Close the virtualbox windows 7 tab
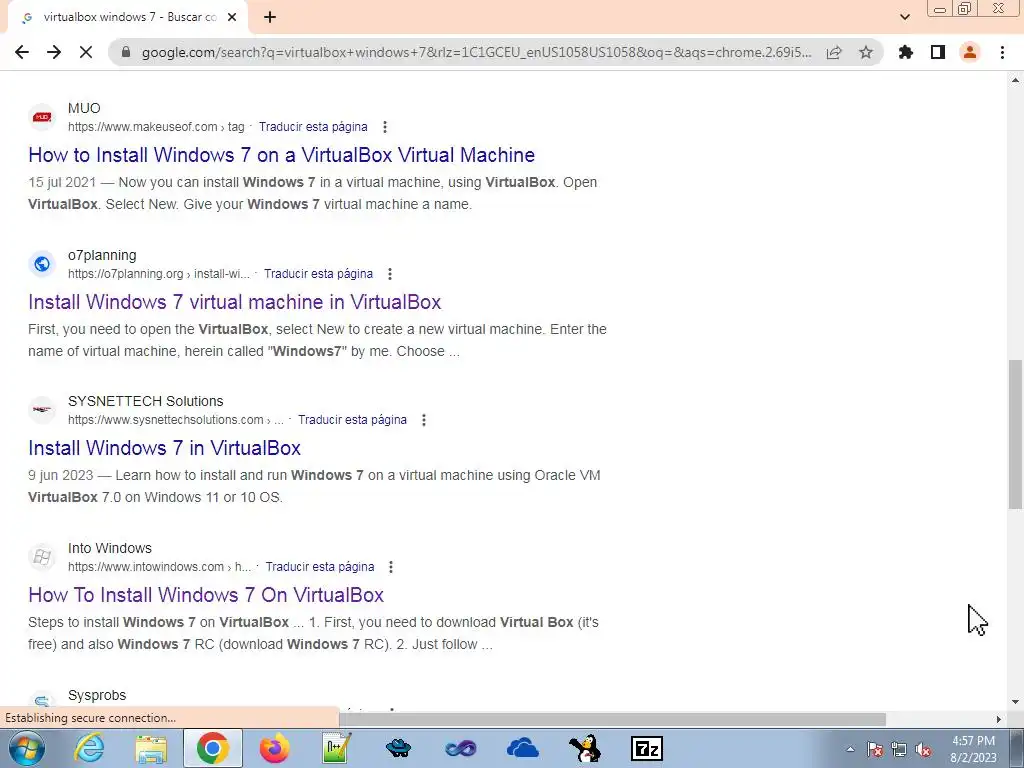This screenshot has height=768, width=1024. click(x=232, y=18)
